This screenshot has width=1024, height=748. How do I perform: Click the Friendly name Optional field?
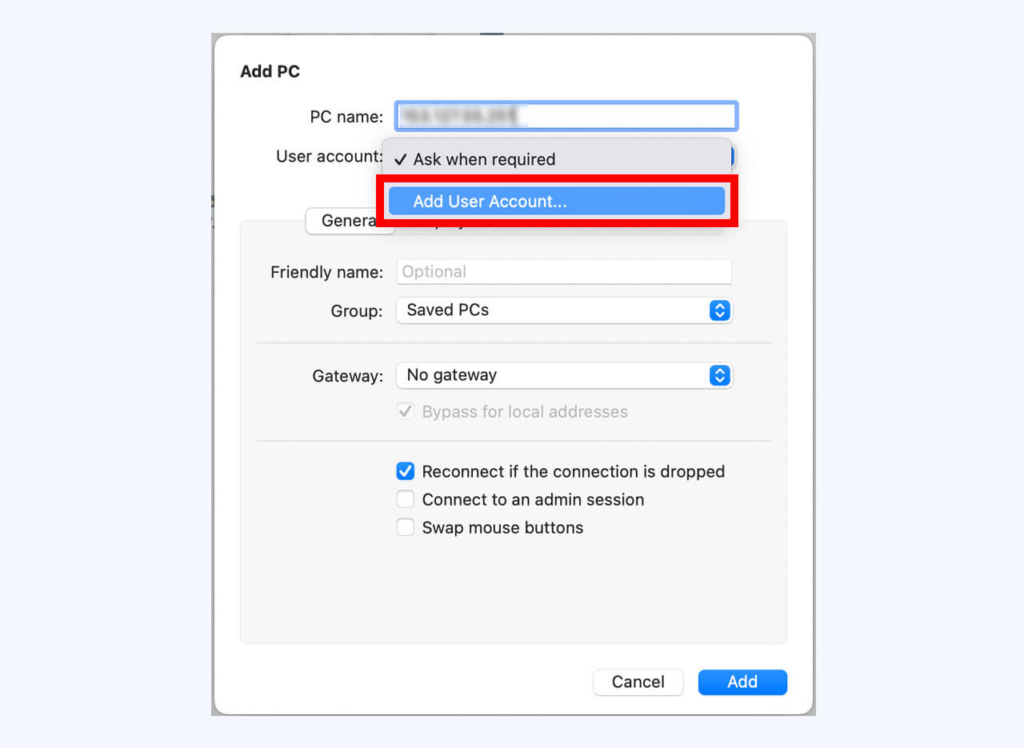click(564, 272)
